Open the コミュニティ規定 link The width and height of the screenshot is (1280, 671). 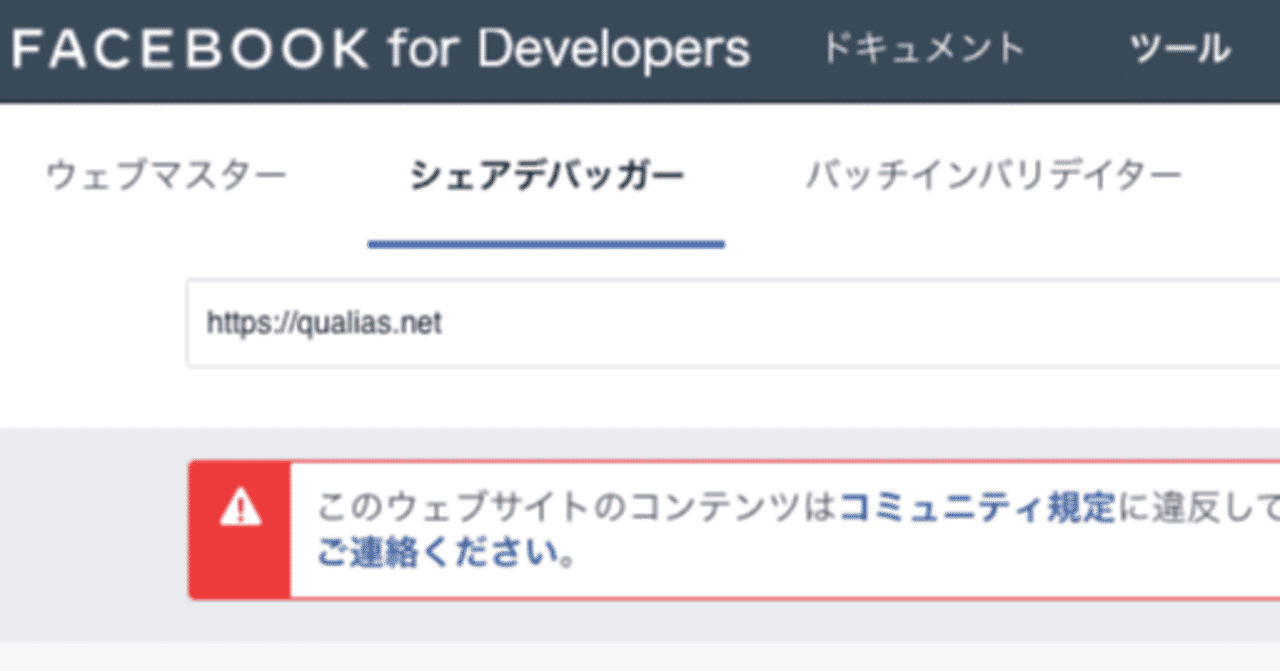point(976,508)
